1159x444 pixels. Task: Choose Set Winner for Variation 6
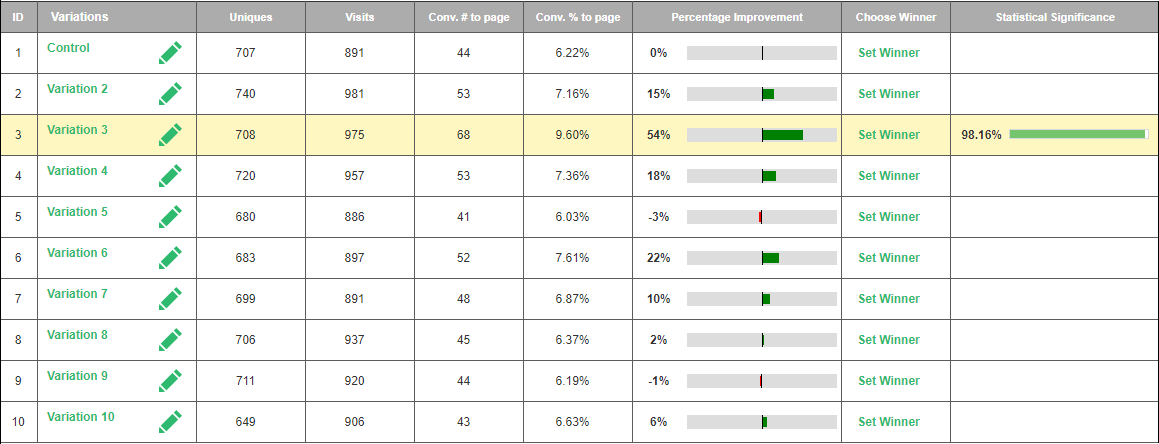click(888, 258)
